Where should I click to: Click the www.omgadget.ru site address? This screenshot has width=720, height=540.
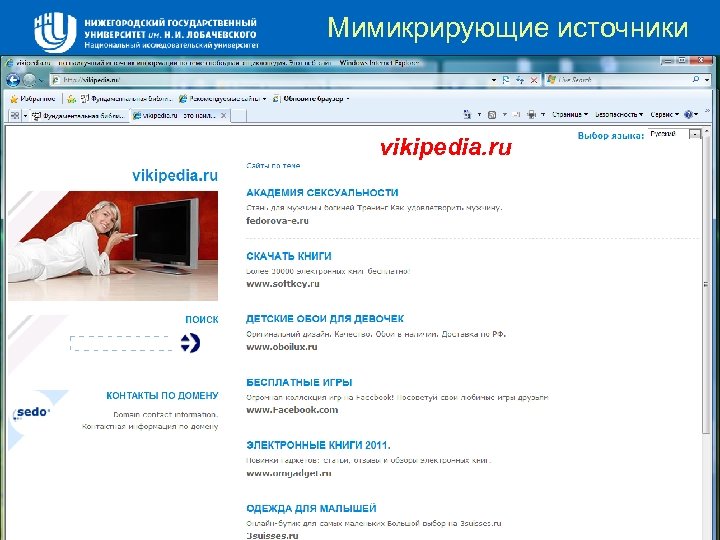(289, 473)
